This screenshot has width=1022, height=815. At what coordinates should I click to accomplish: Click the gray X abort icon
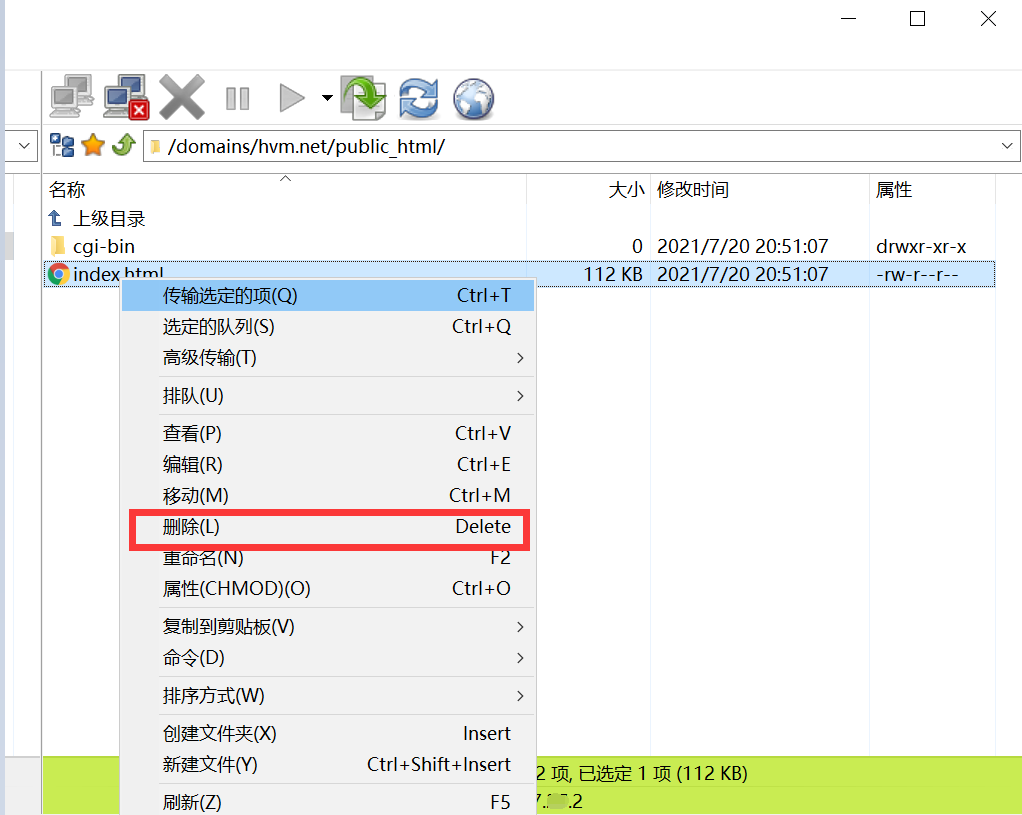pyautogui.click(x=182, y=98)
